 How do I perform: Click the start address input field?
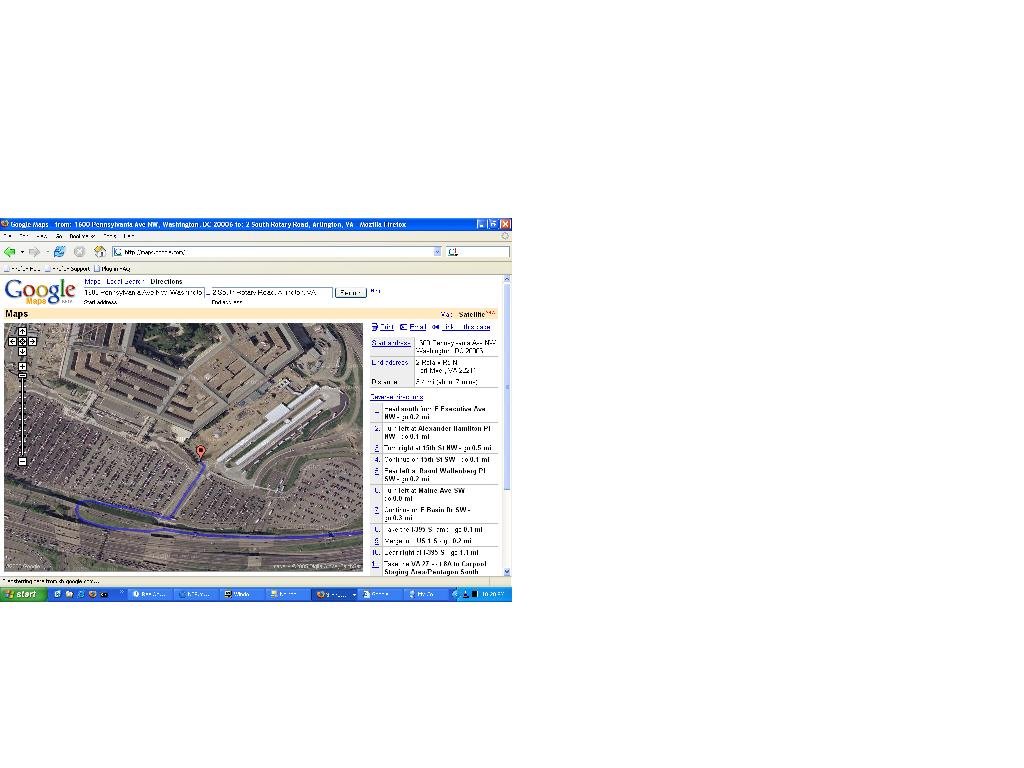click(143, 293)
